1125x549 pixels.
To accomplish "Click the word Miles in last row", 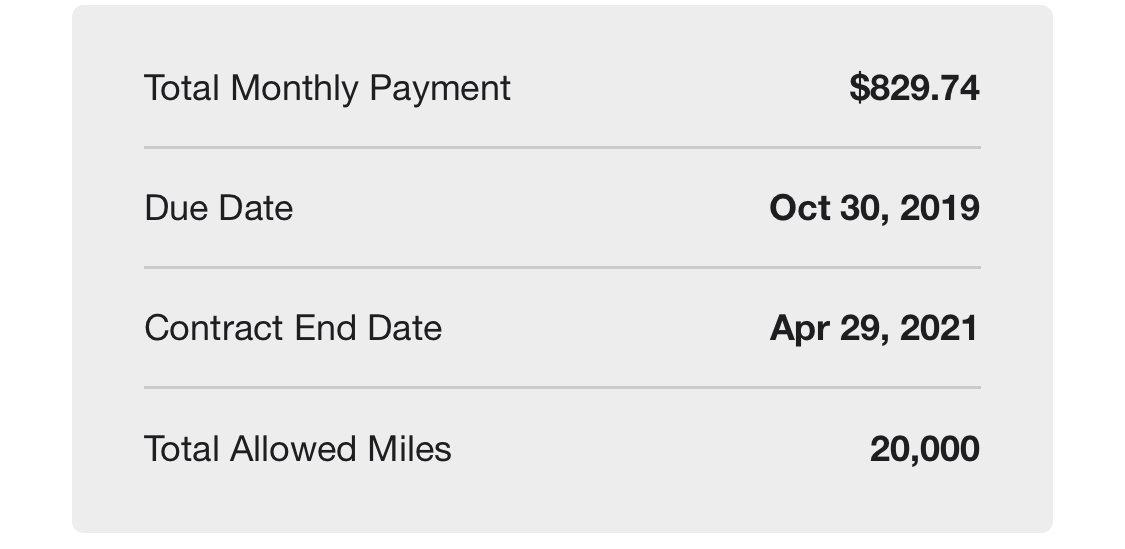I will click(x=409, y=449).
